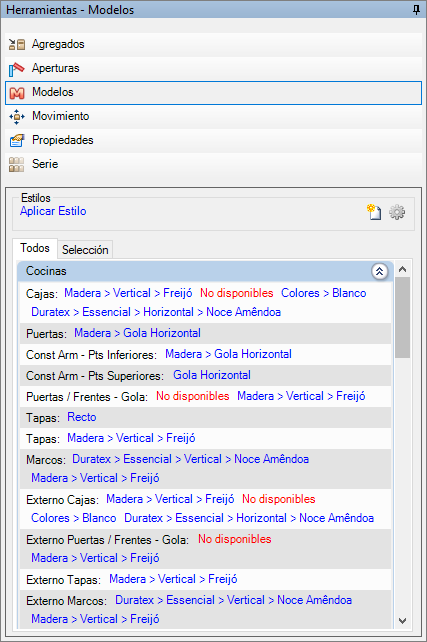Open style settings gear icon
This screenshot has width=427, height=642.
[x=397, y=212]
